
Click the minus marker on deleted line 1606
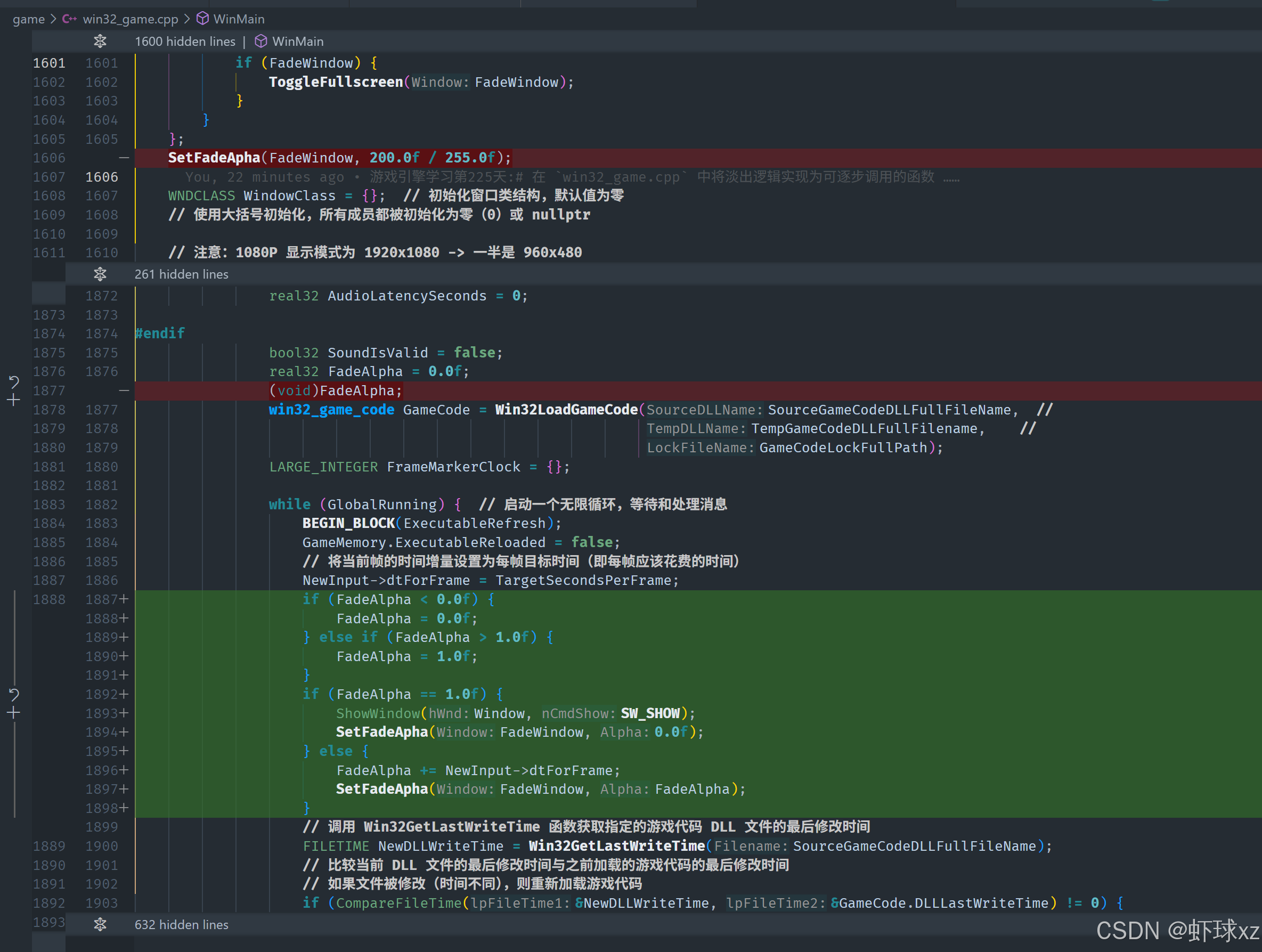[x=124, y=158]
